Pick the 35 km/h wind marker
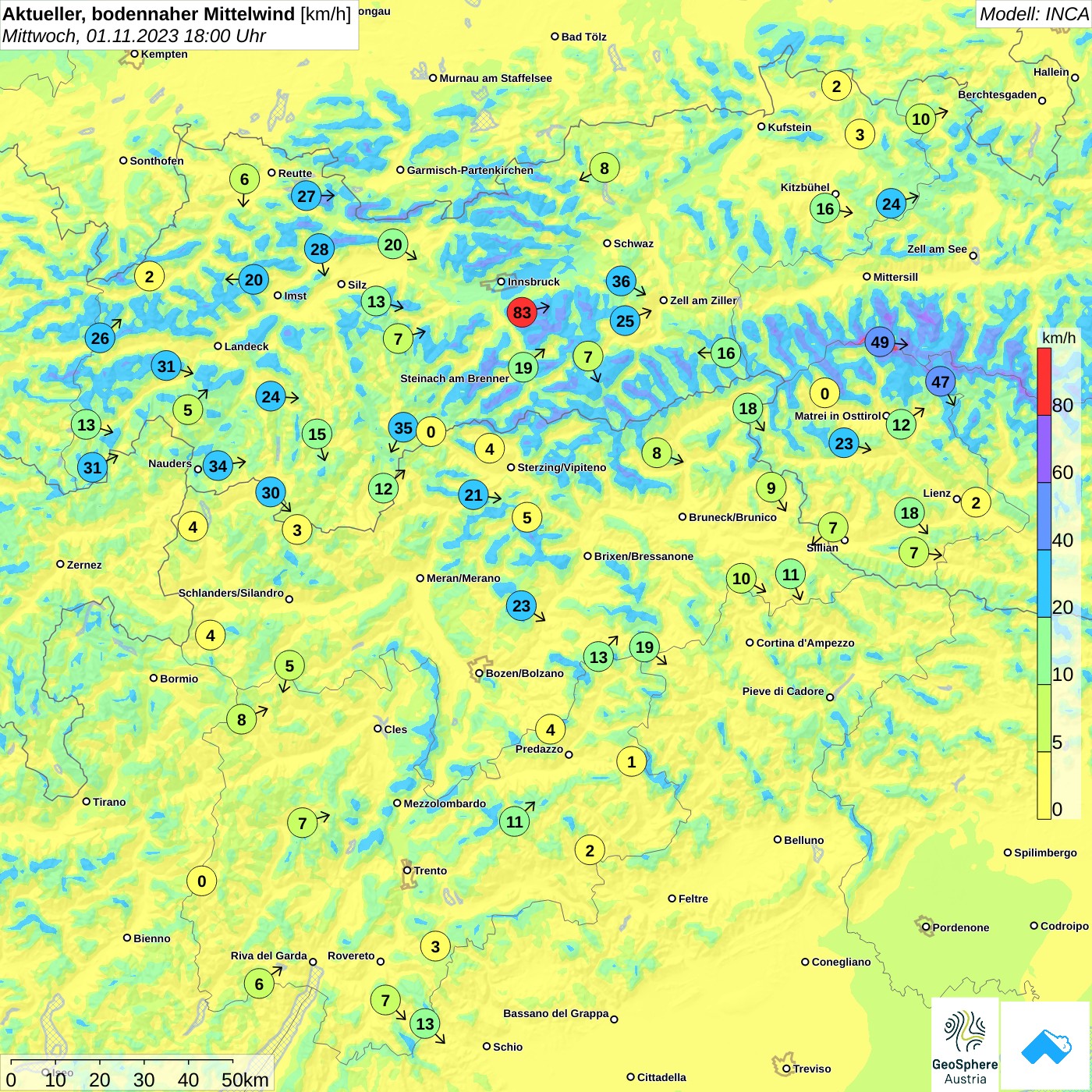Viewport: 1092px width, 1092px height. [403, 427]
